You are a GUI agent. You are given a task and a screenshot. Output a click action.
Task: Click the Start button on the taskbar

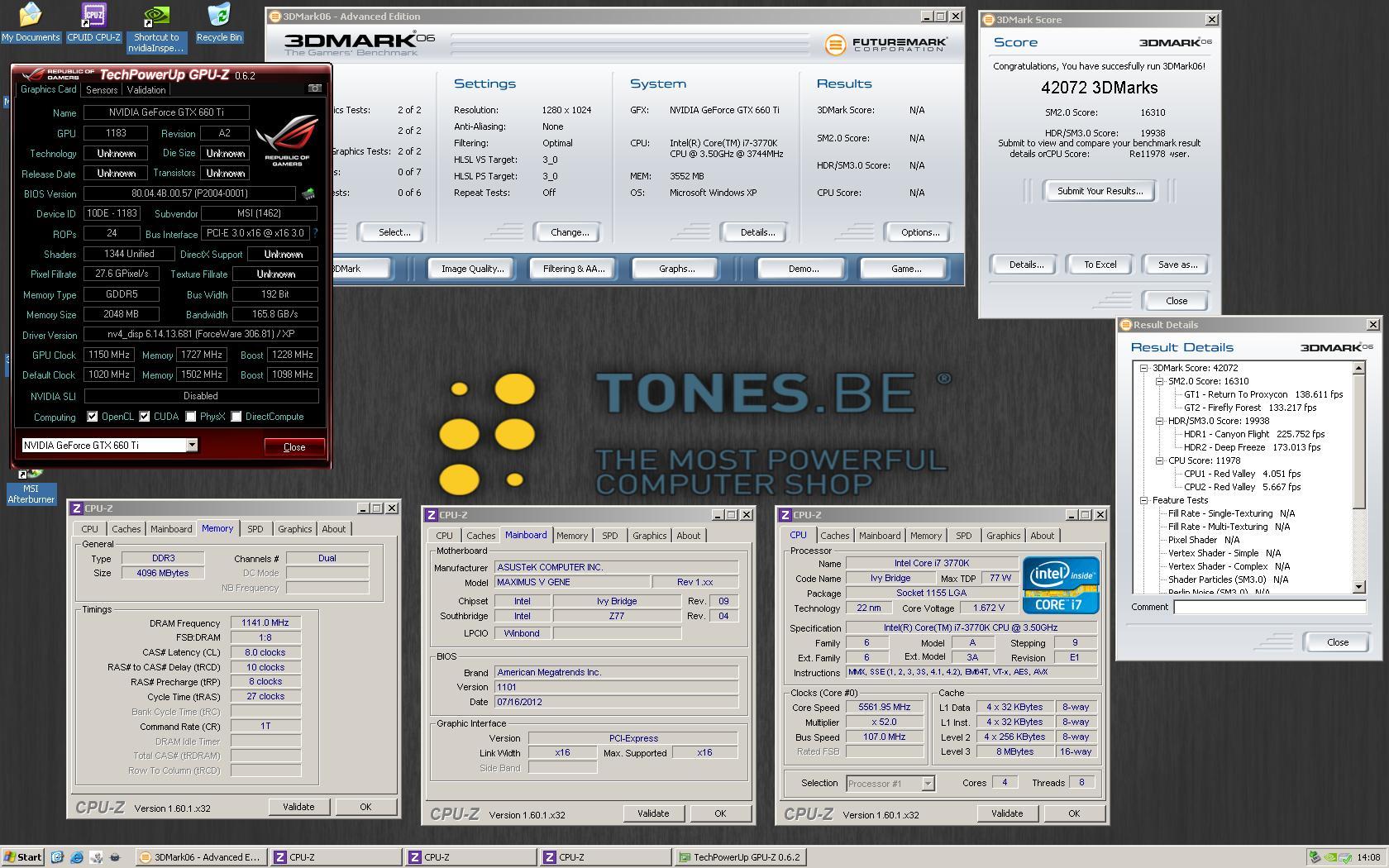point(22,857)
